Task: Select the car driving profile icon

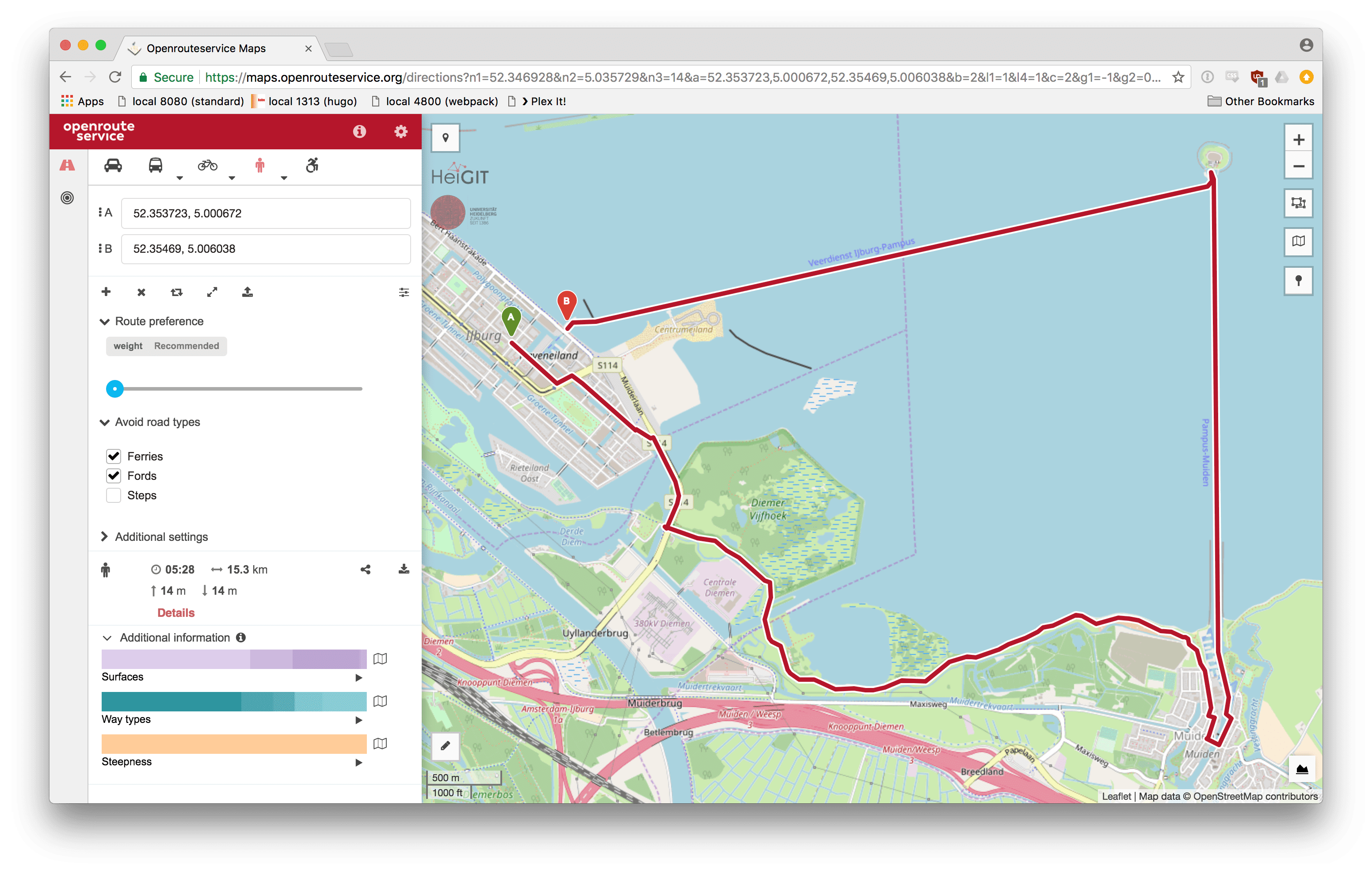Action: (113, 165)
